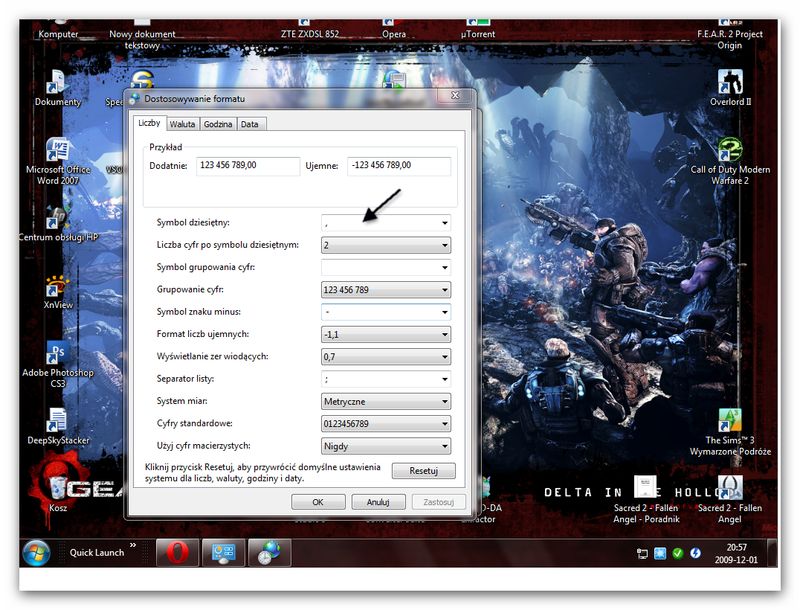
Task: Confirm with the OK button
Action: pos(318,502)
